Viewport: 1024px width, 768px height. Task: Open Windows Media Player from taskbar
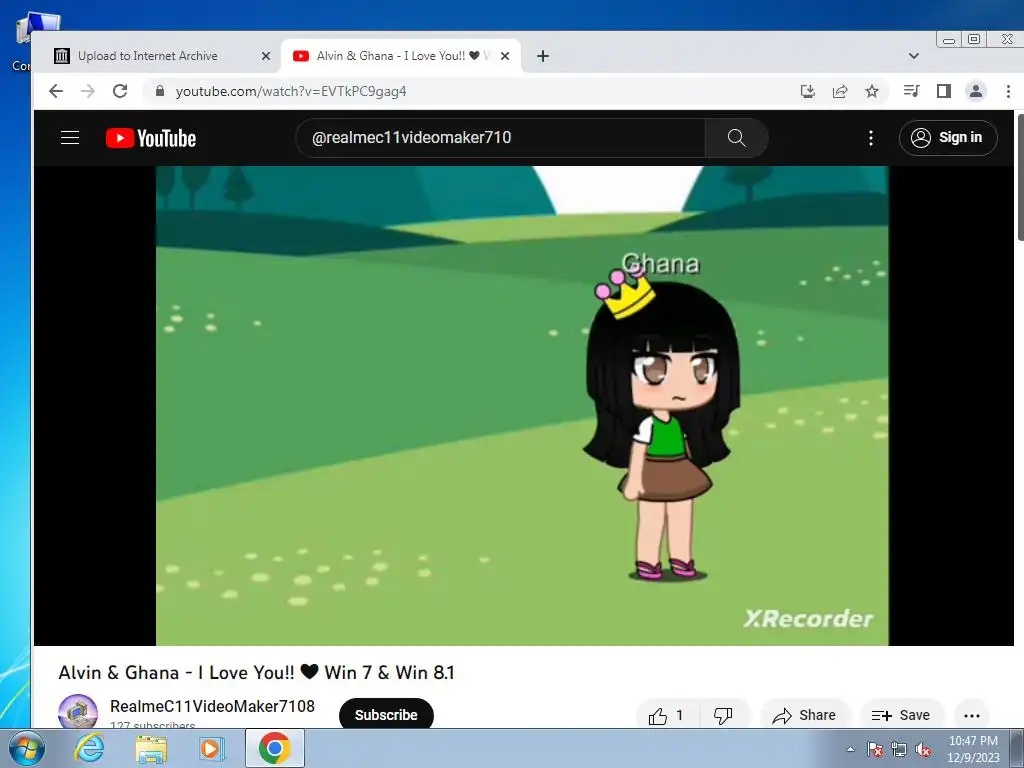pyautogui.click(x=211, y=748)
